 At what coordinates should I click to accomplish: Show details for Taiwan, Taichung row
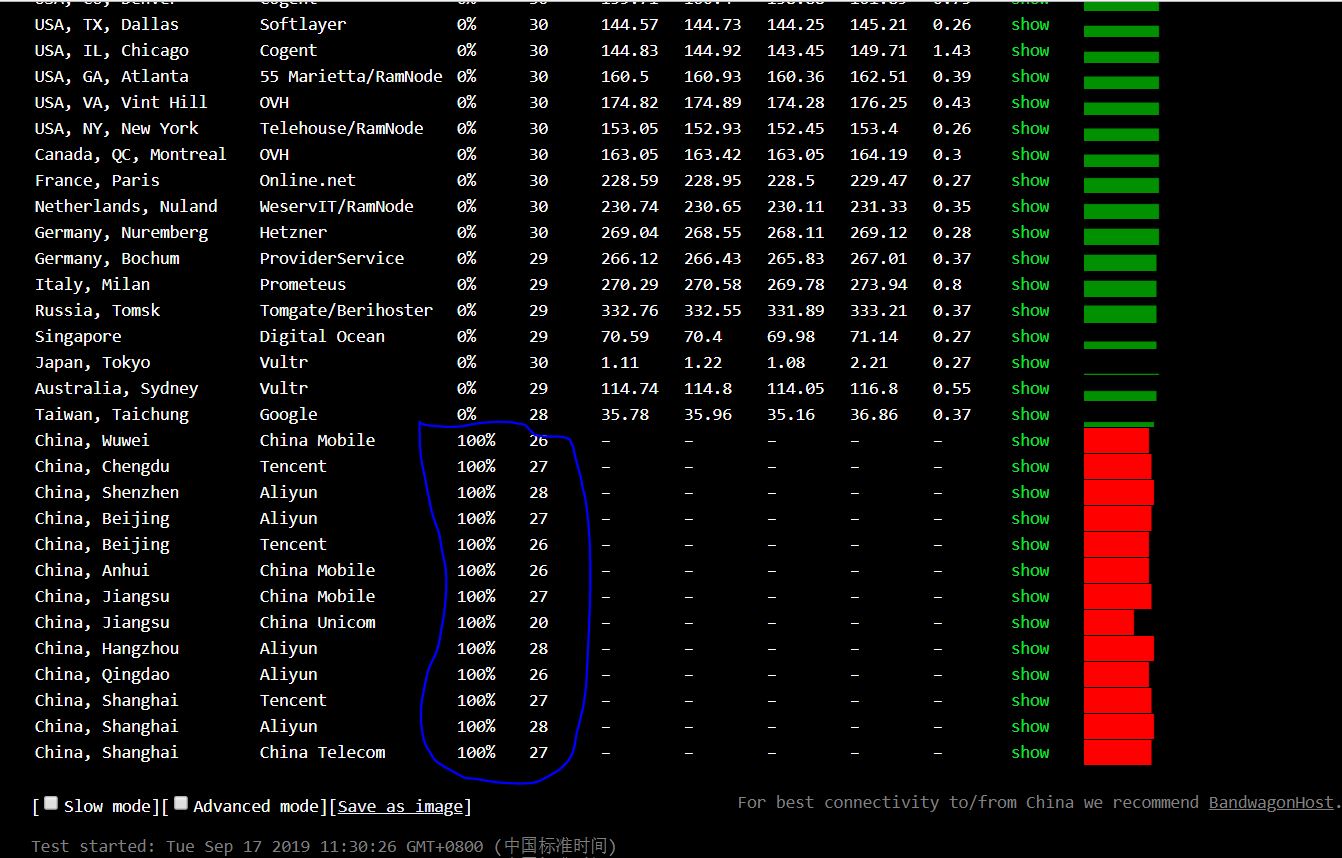tap(1030, 414)
